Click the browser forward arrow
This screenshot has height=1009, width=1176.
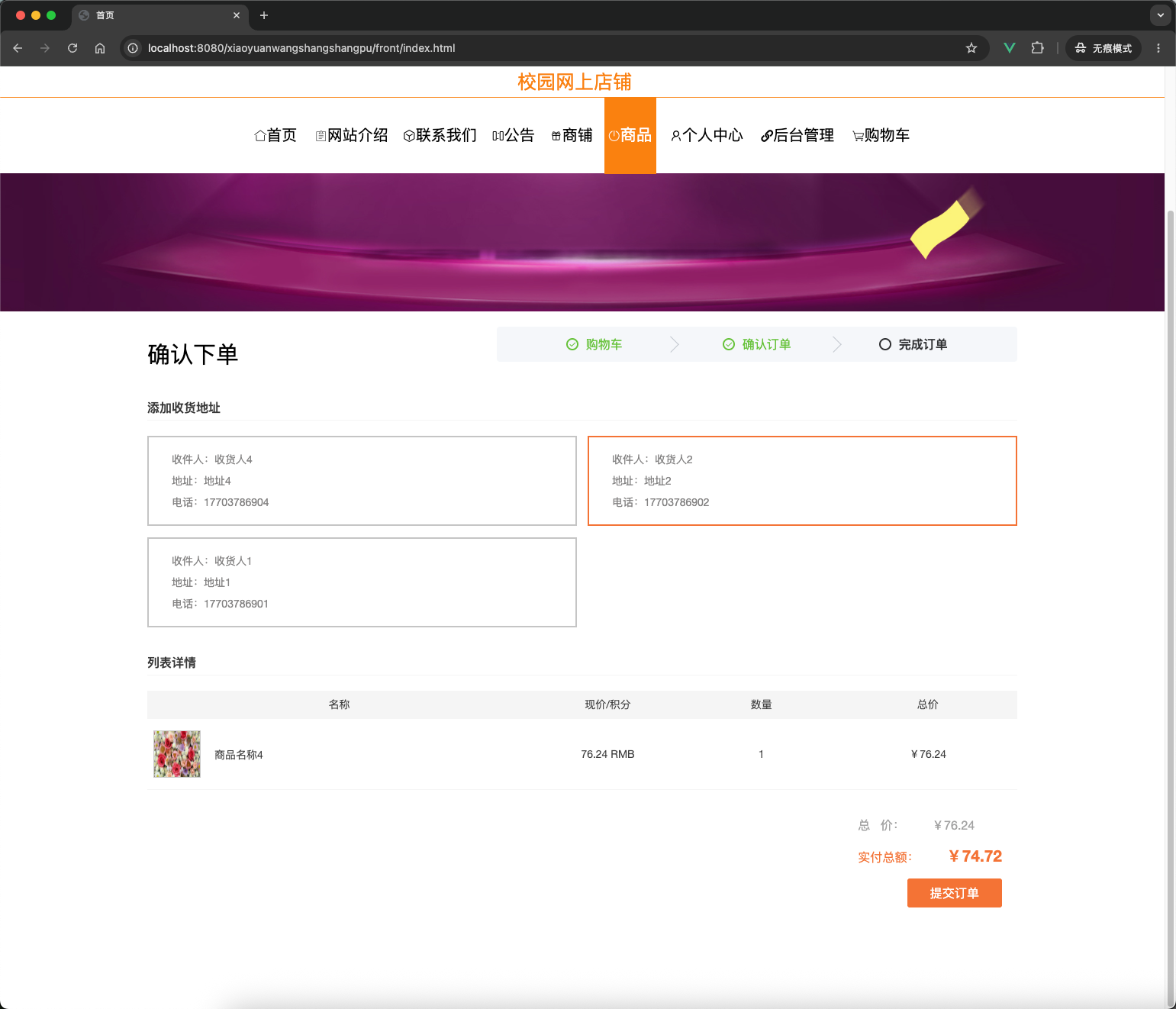[x=45, y=48]
